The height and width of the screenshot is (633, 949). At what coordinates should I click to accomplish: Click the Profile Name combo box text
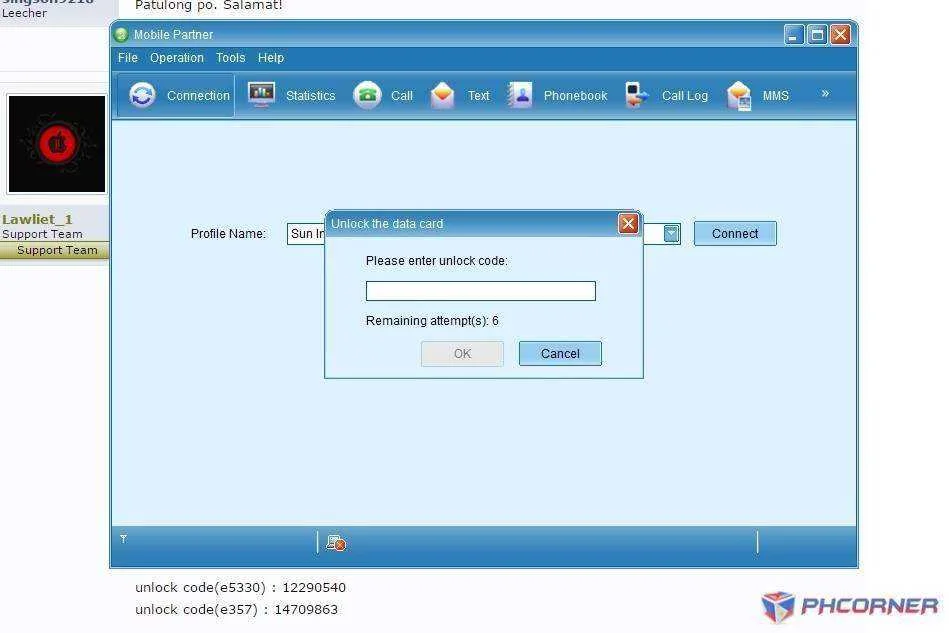pos(306,234)
